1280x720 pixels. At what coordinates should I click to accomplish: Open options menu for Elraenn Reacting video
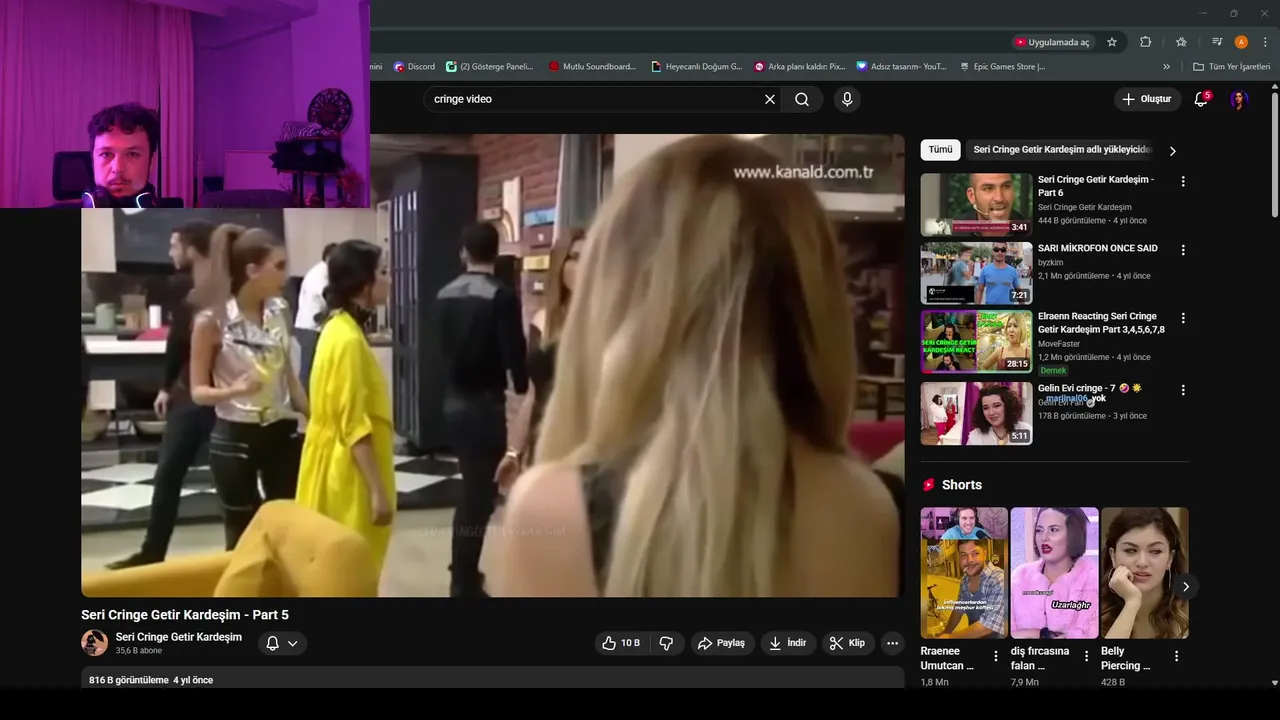[1183, 318]
